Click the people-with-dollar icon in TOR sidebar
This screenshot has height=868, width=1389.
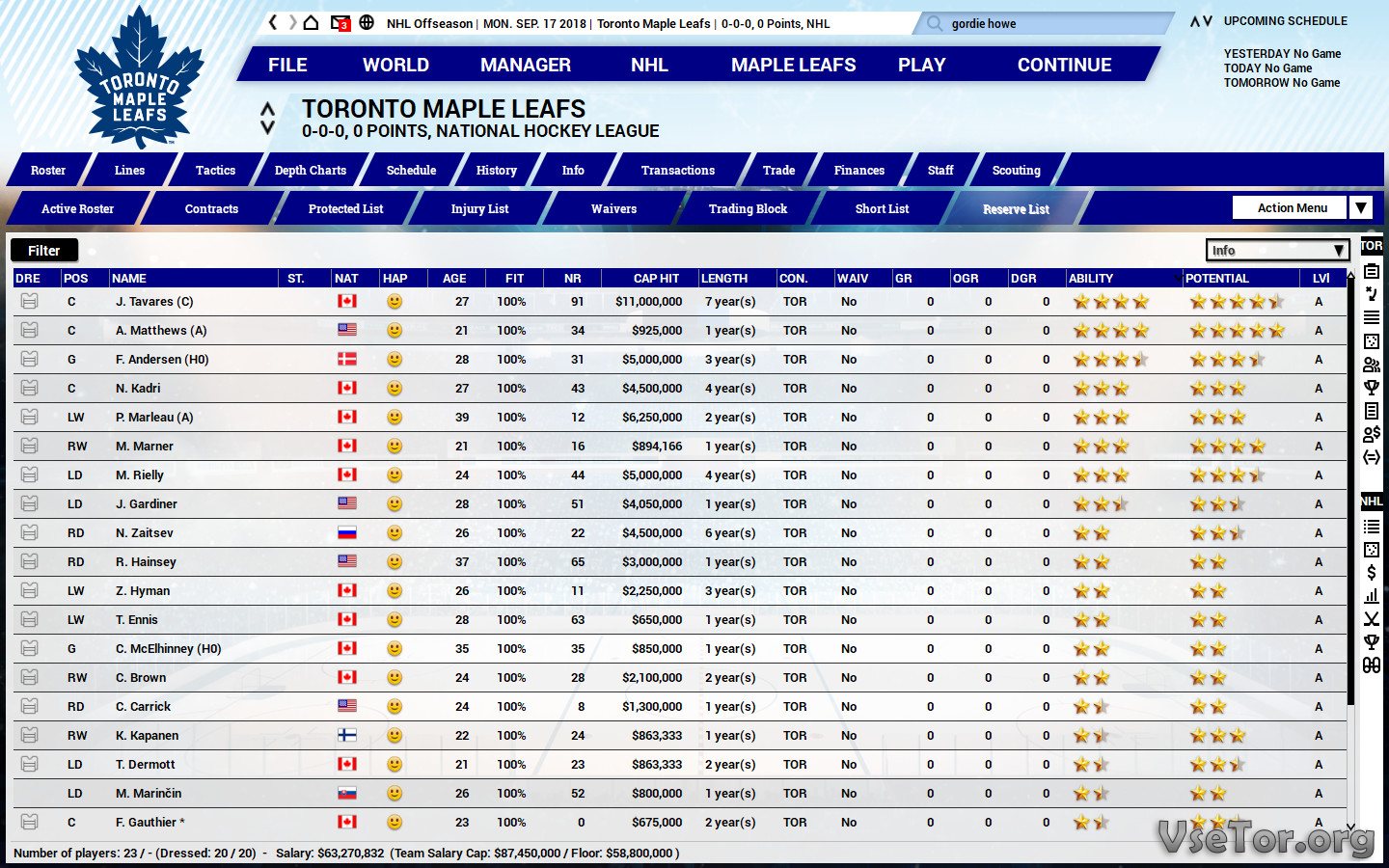point(1371,434)
